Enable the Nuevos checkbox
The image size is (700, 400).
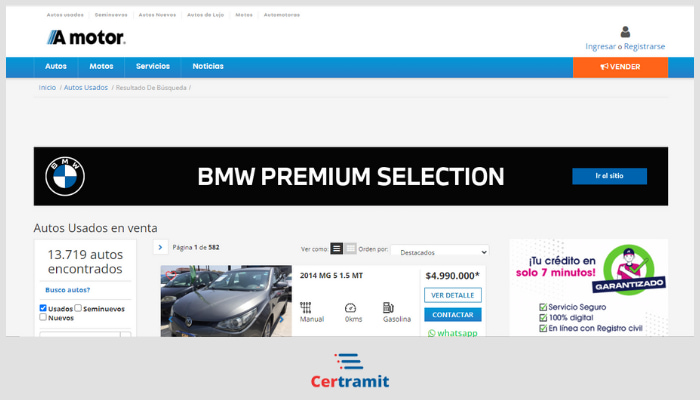point(43,317)
